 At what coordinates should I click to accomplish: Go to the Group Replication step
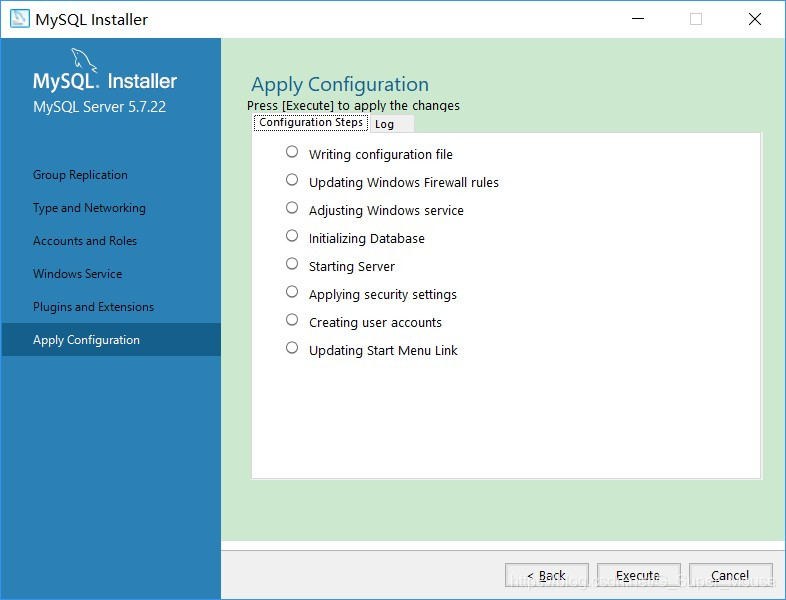pyautogui.click(x=80, y=175)
